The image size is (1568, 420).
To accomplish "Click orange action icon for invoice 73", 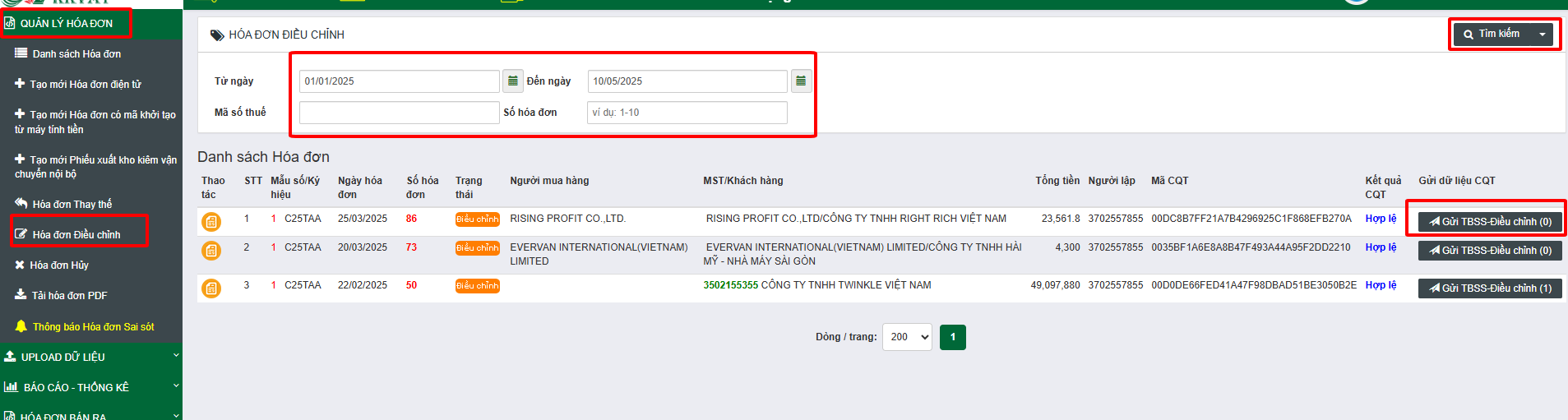I will click(x=211, y=251).
